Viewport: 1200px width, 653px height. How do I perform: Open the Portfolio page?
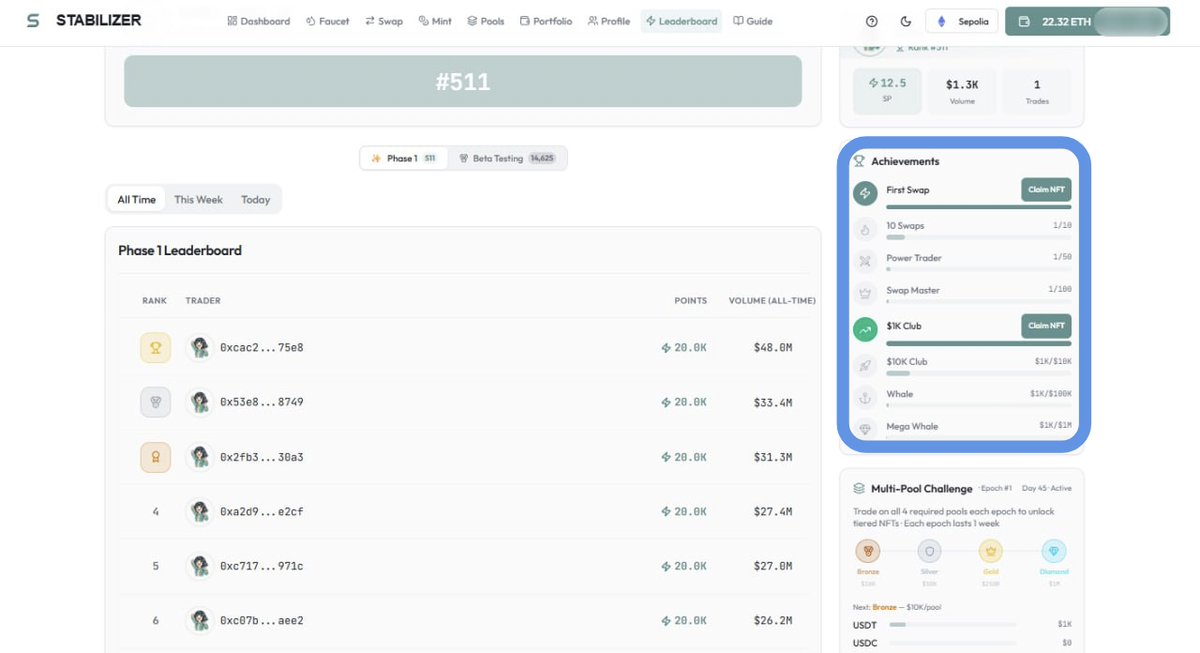coord(546,21)
